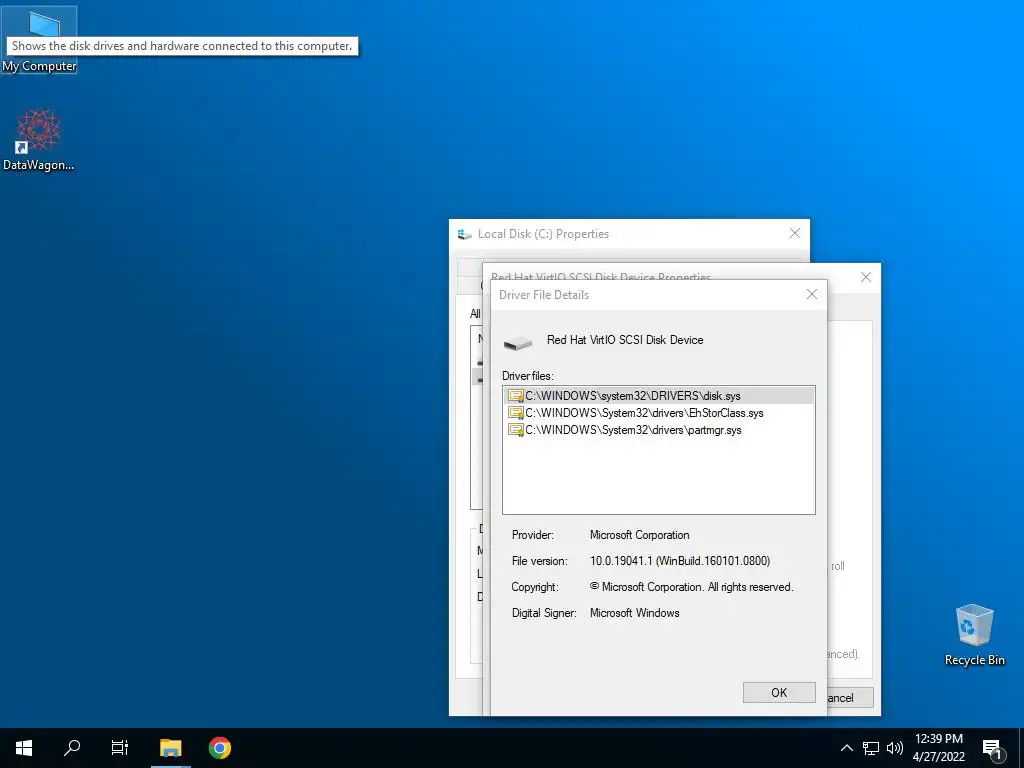Open volume speaker tray icon
Screen dimensions: 1024x768
(x=895, y=748)
